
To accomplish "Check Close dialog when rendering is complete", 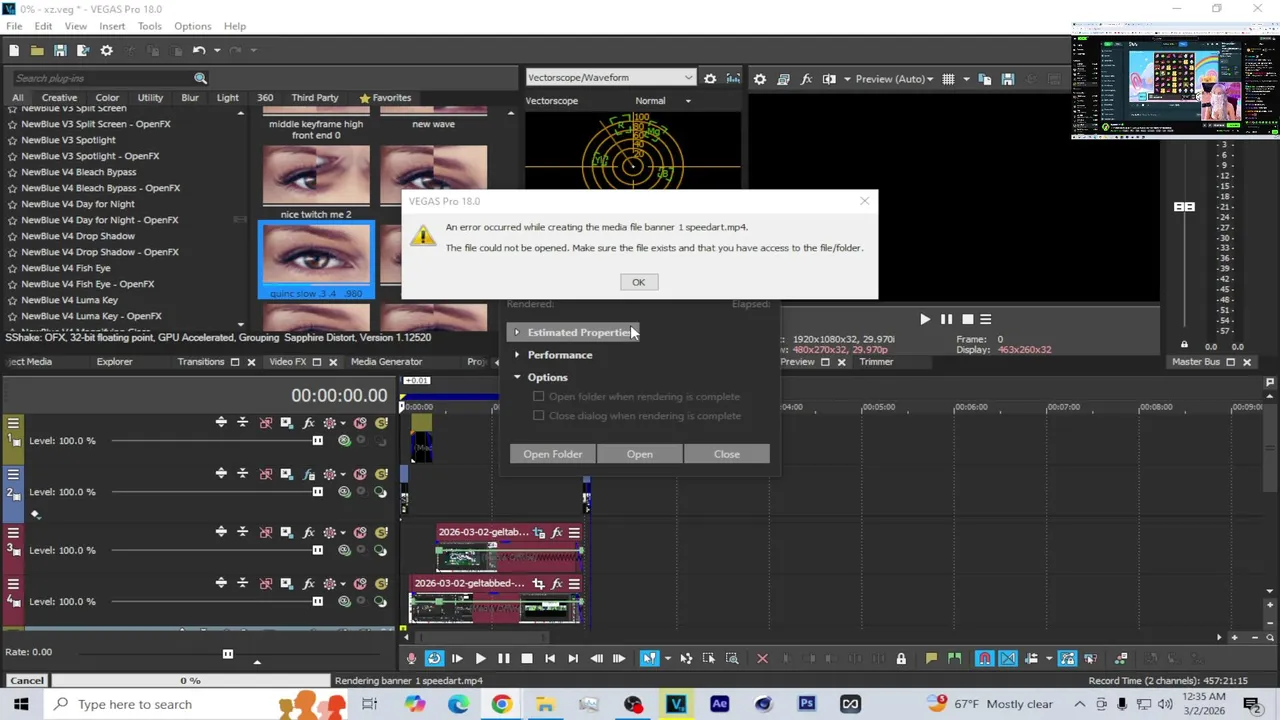I will point(539,416).
